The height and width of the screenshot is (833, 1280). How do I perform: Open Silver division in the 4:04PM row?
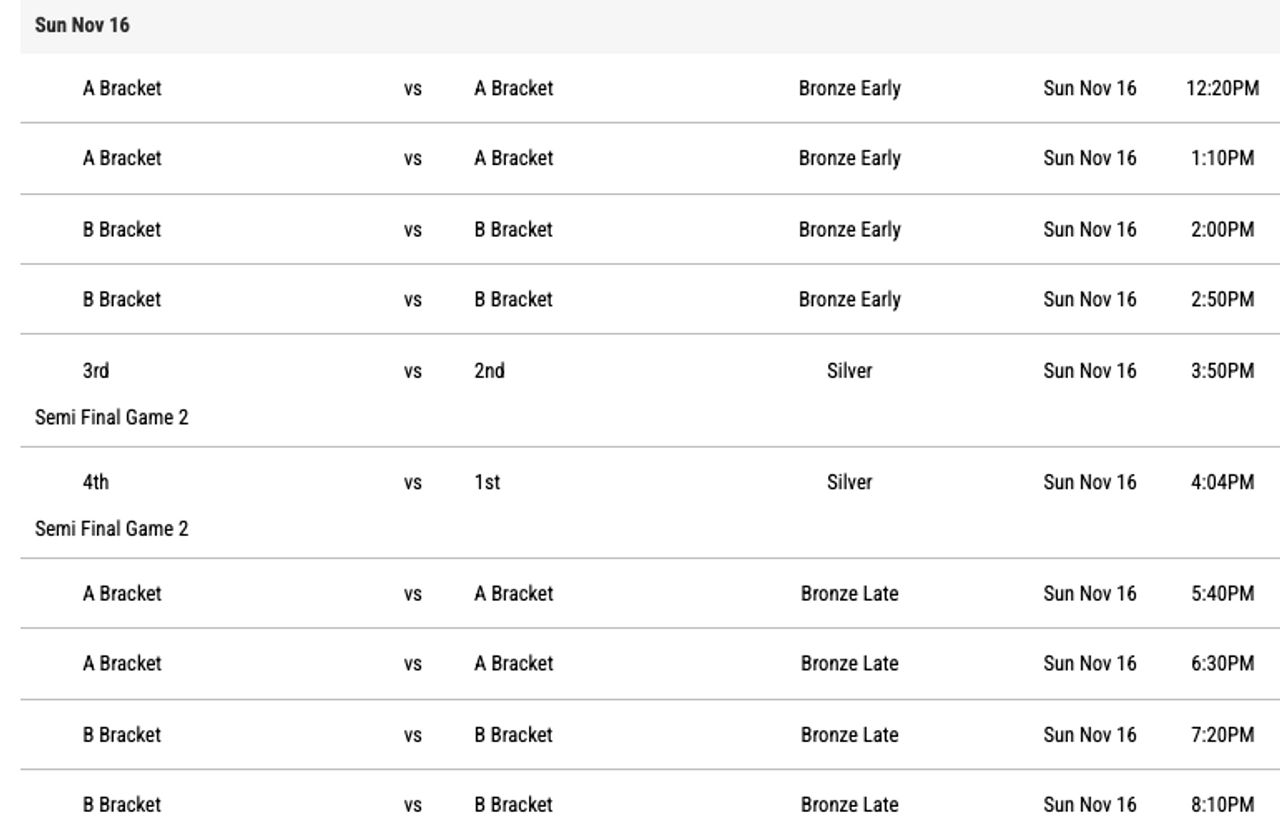coord(849,482)
